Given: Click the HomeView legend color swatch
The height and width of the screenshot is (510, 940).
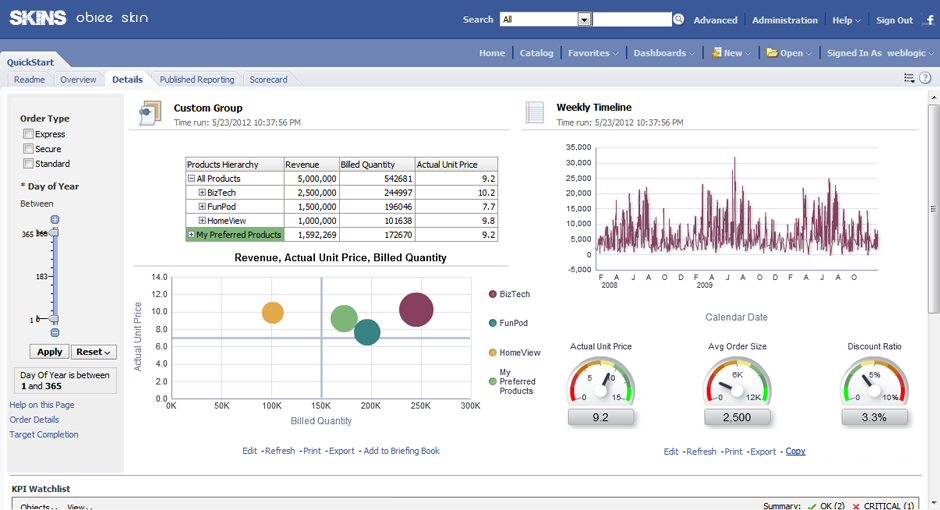Looking at the screenshot, I should (x=493, y=352).
